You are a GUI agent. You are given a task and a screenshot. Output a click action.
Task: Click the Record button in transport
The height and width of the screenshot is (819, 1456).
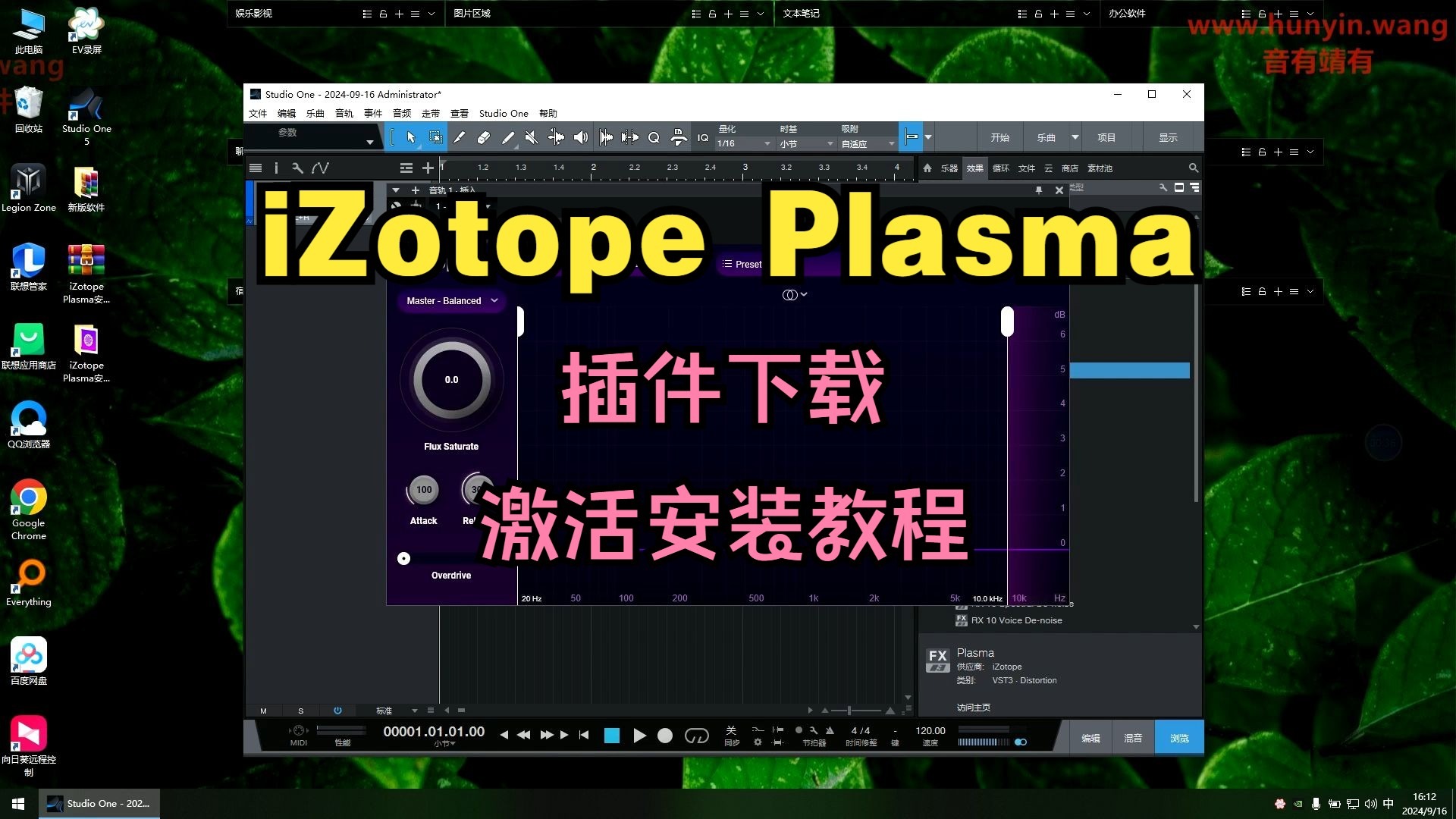pyautogui.click(x=665, y=736)
